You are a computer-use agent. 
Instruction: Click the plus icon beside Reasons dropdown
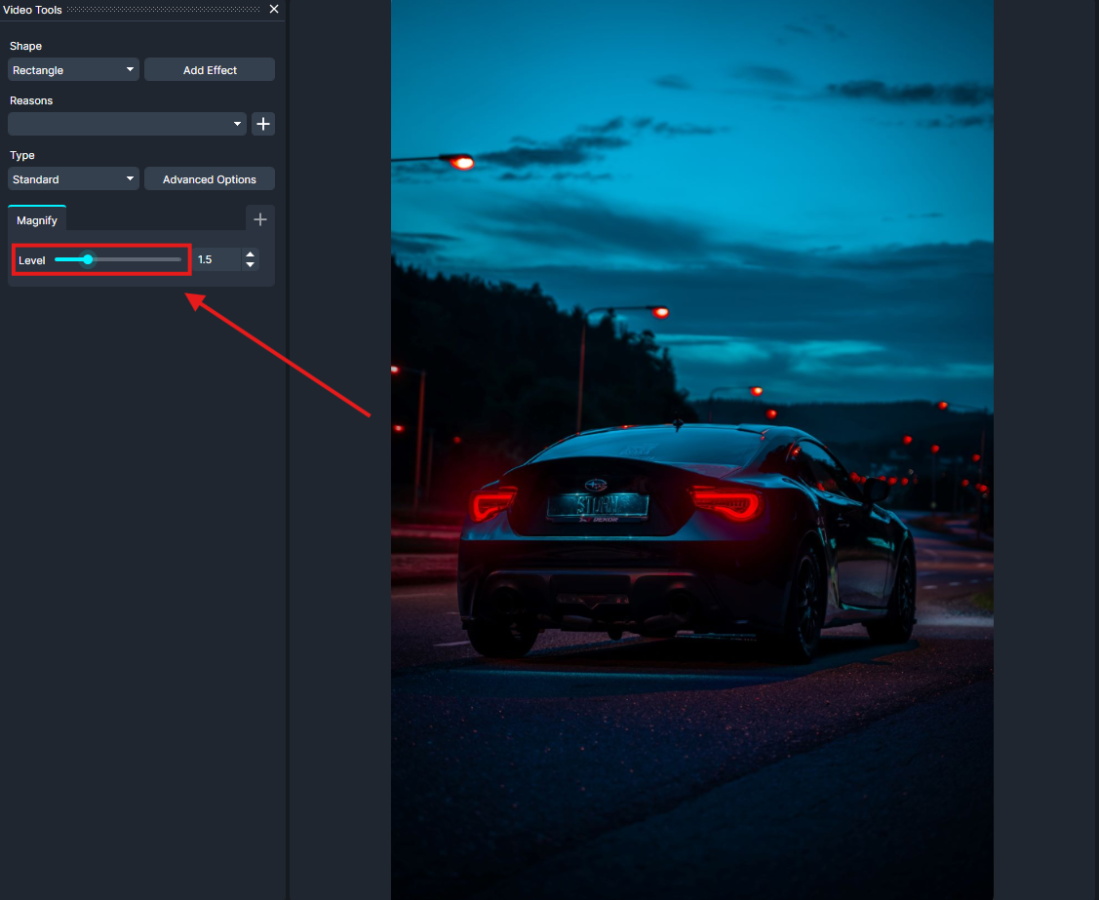coord(263,124)
